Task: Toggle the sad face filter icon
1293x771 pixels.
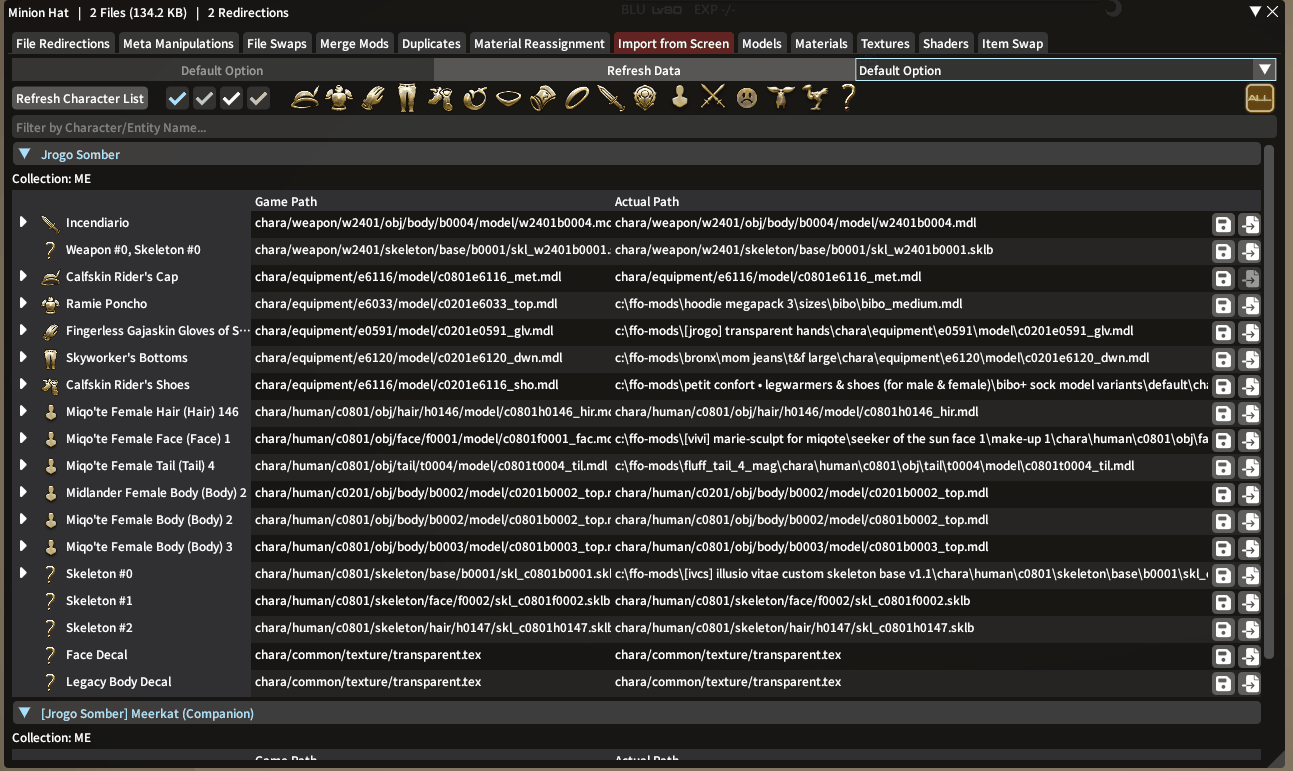Action: tap(747, 98)
